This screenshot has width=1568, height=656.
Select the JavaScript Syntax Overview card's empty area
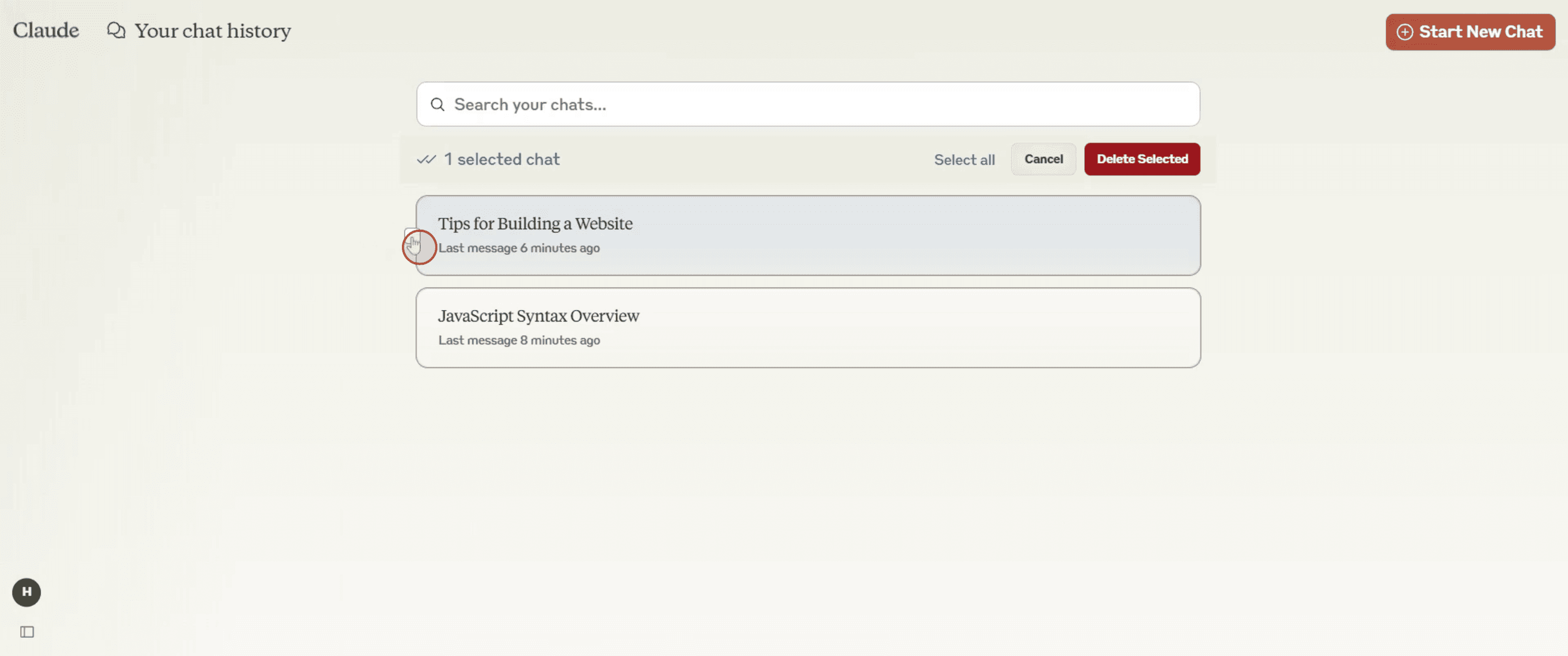tap(913, 328)
